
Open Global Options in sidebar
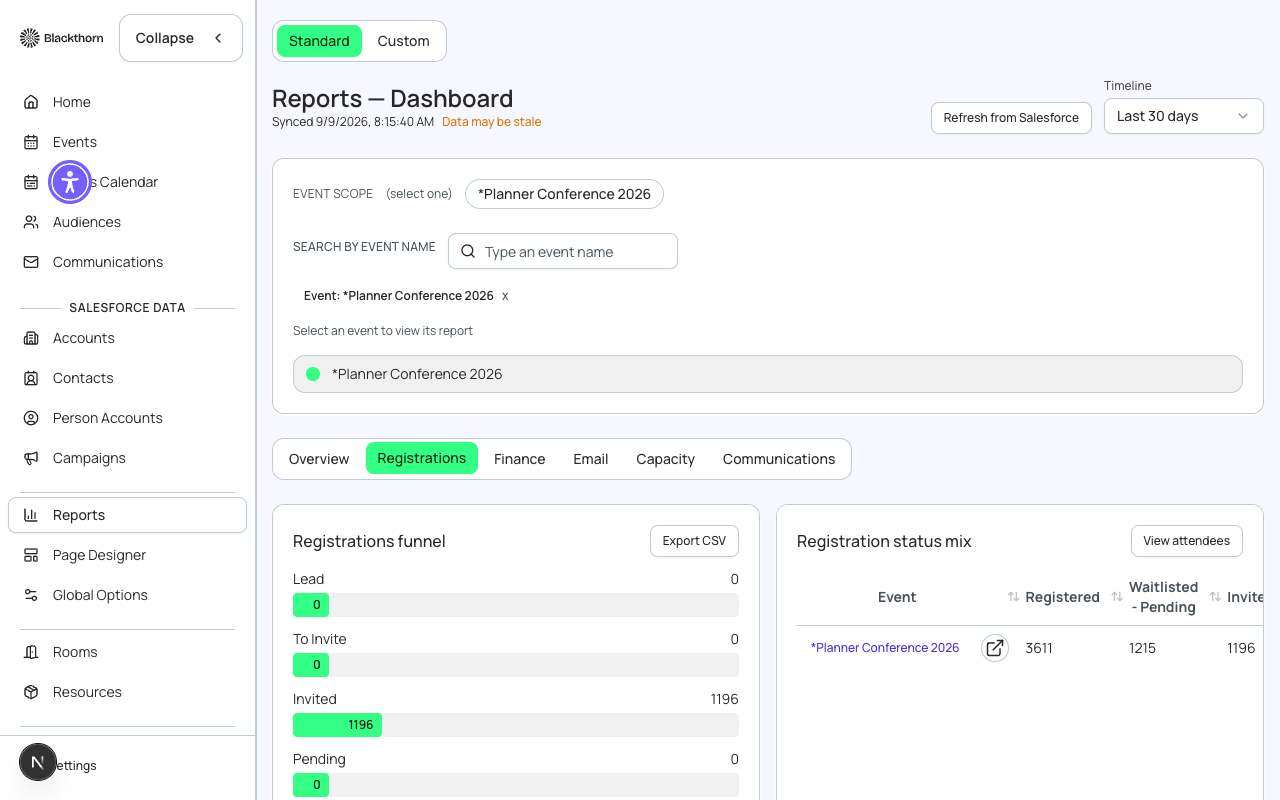pos(127,595)
